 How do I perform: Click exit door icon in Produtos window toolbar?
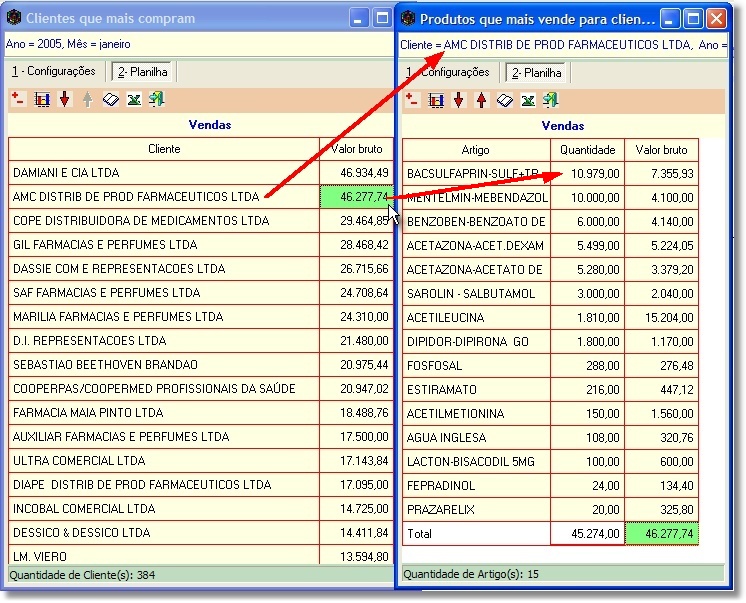(x=550, y=100)
